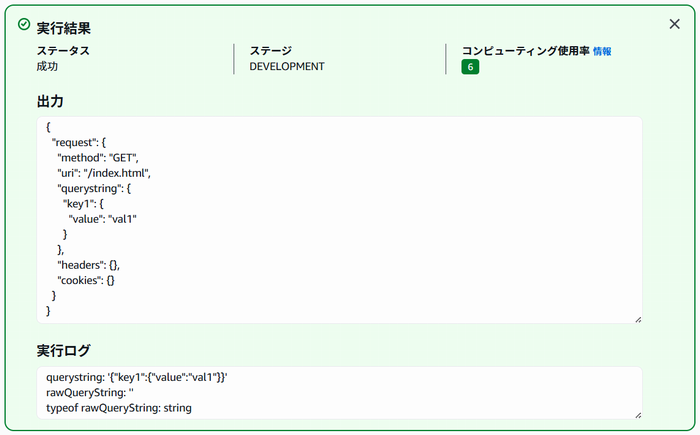Click the "method": "GET" line in output
The width and height of the screenshot is (700, 435).
98,158
